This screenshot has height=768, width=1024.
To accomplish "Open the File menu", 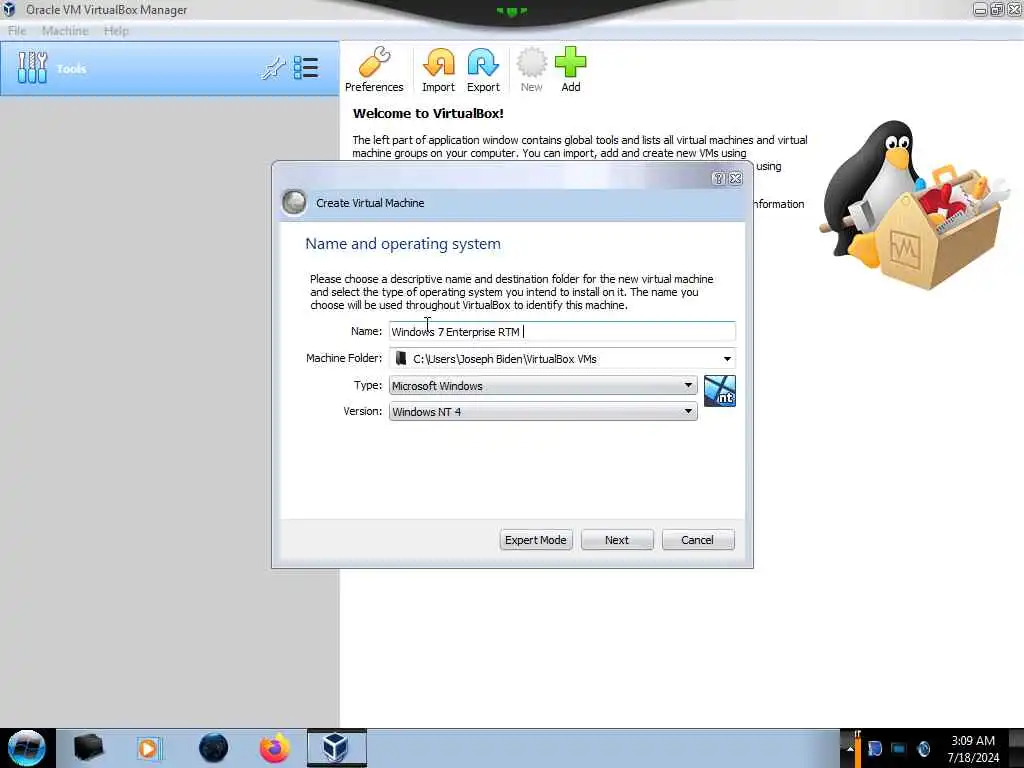I will (17, 31).
